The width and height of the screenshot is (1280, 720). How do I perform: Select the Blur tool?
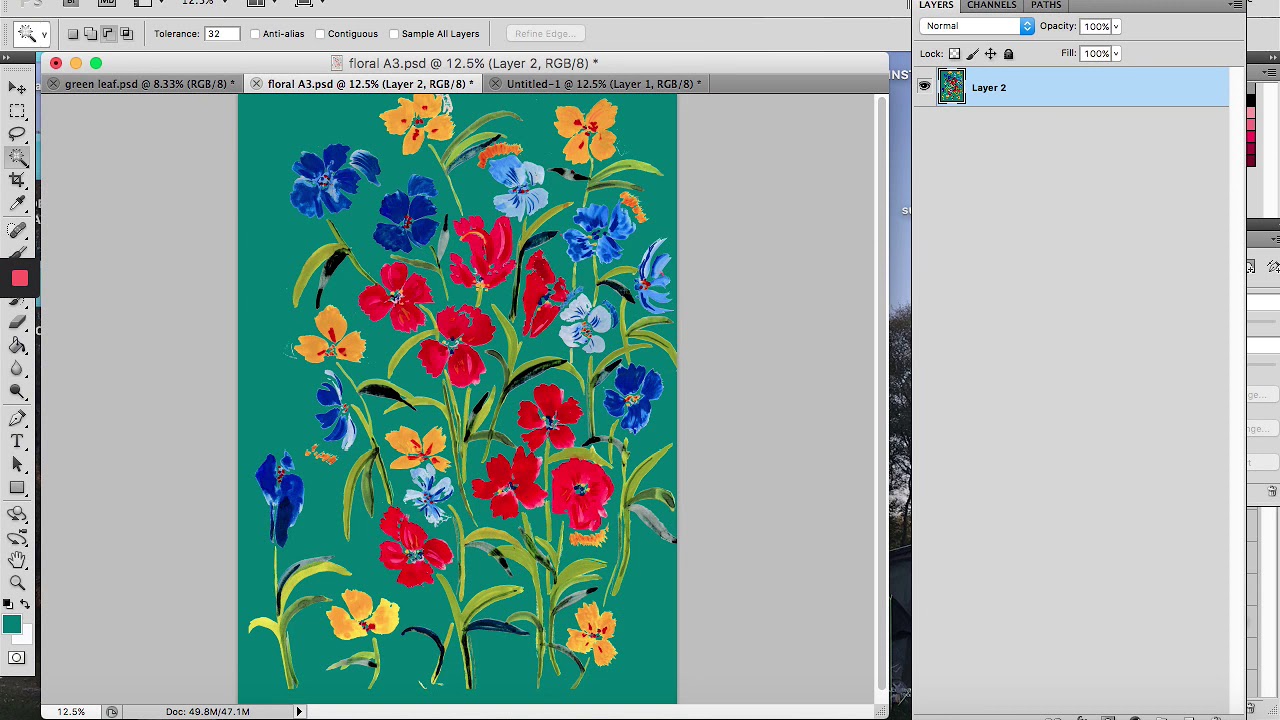(17, 368)
